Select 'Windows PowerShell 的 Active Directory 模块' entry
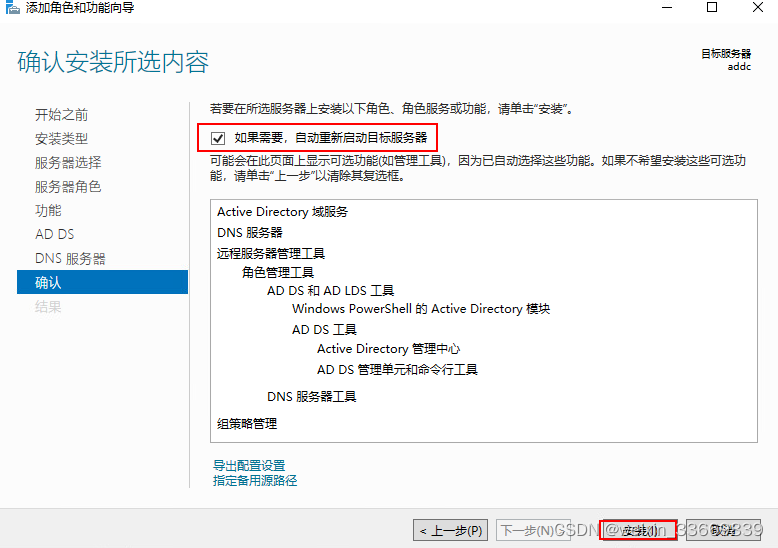This screenshot has width=778, height=548. (421, 309)
